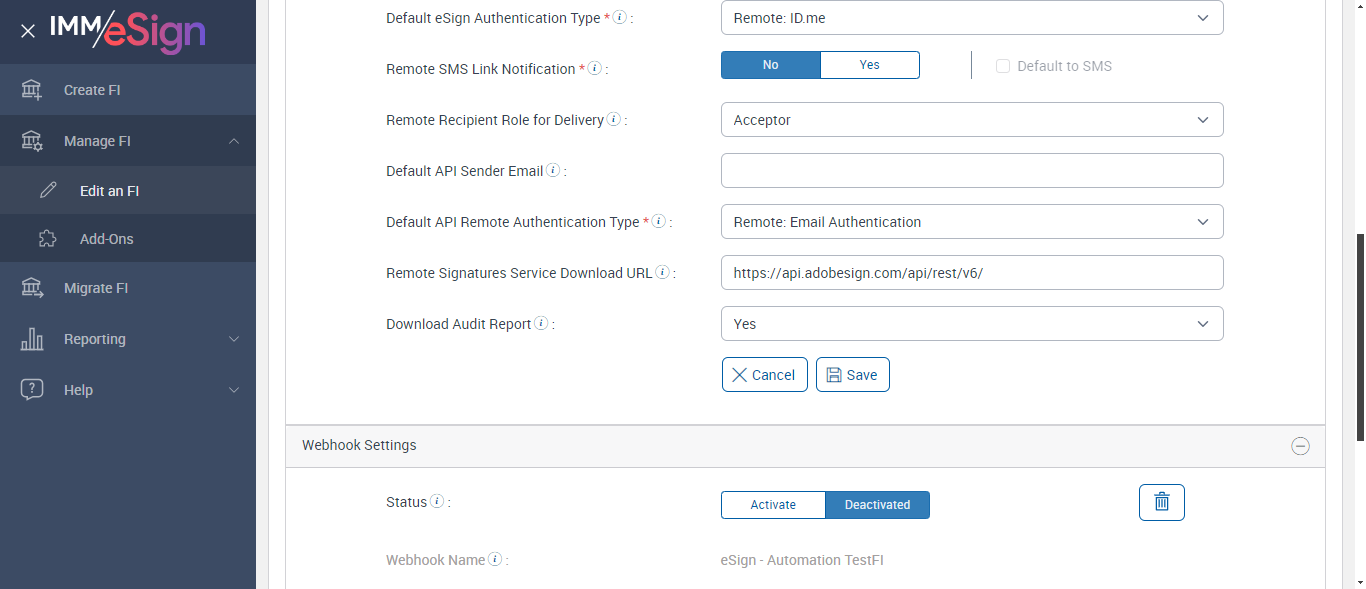Click the Cancel button
Viewport: 1366px width, 589px height.
pyautogui.click(x=764, y=375)
